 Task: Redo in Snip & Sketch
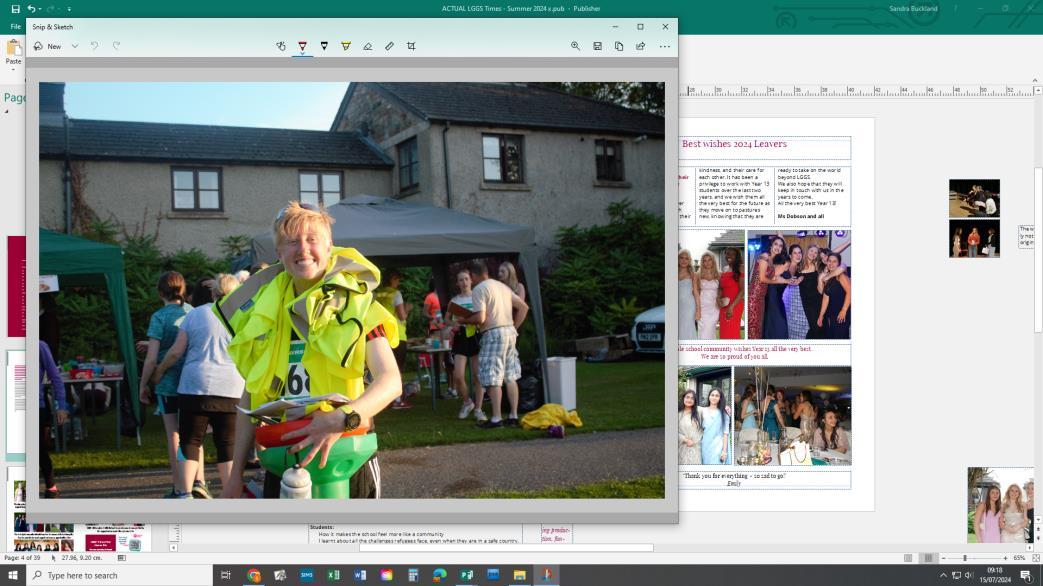pos(116,46)
